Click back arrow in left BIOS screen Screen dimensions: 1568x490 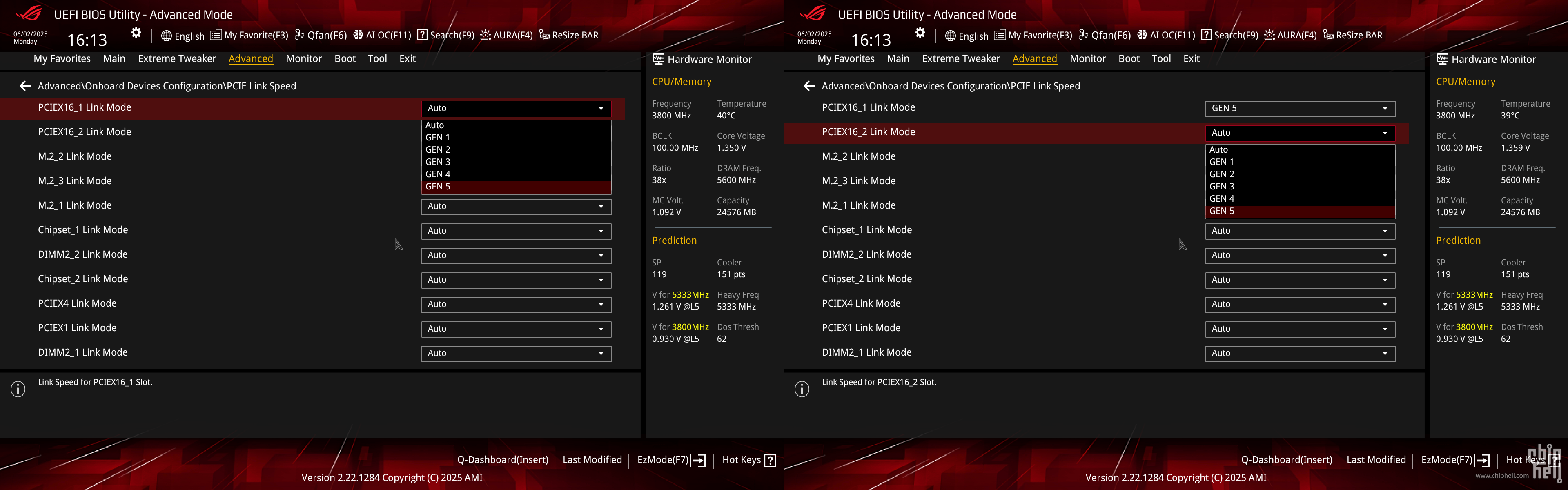click(25, 86)
